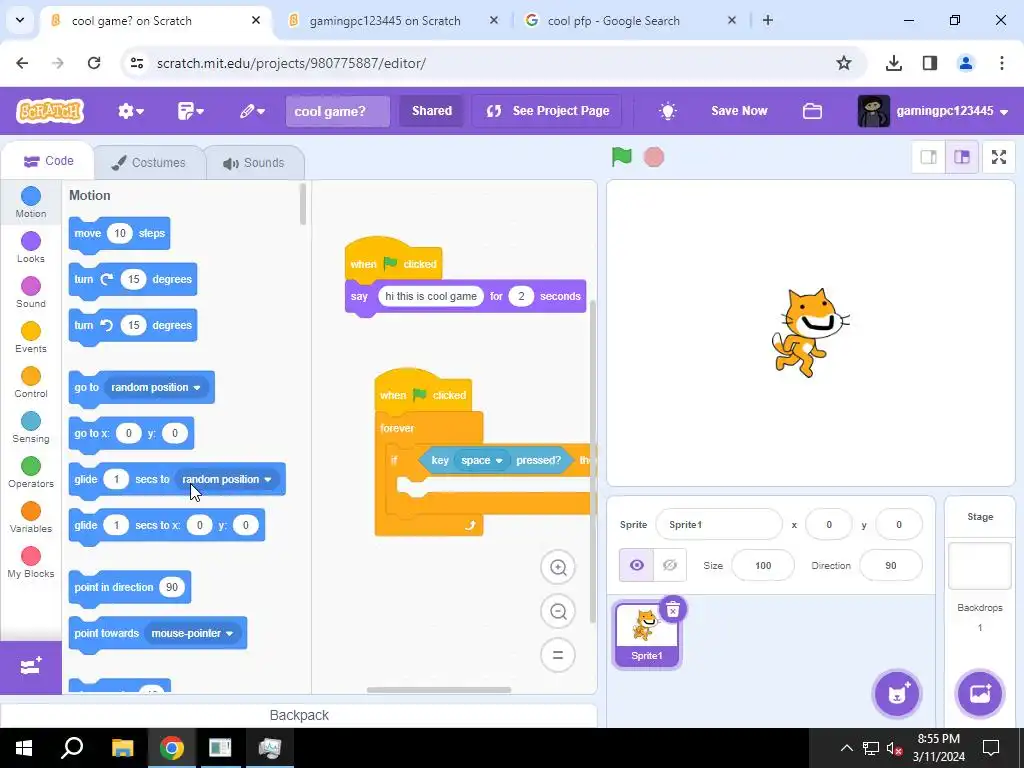Open the File menu icon
1024x768 pixels.
[190, 111]
